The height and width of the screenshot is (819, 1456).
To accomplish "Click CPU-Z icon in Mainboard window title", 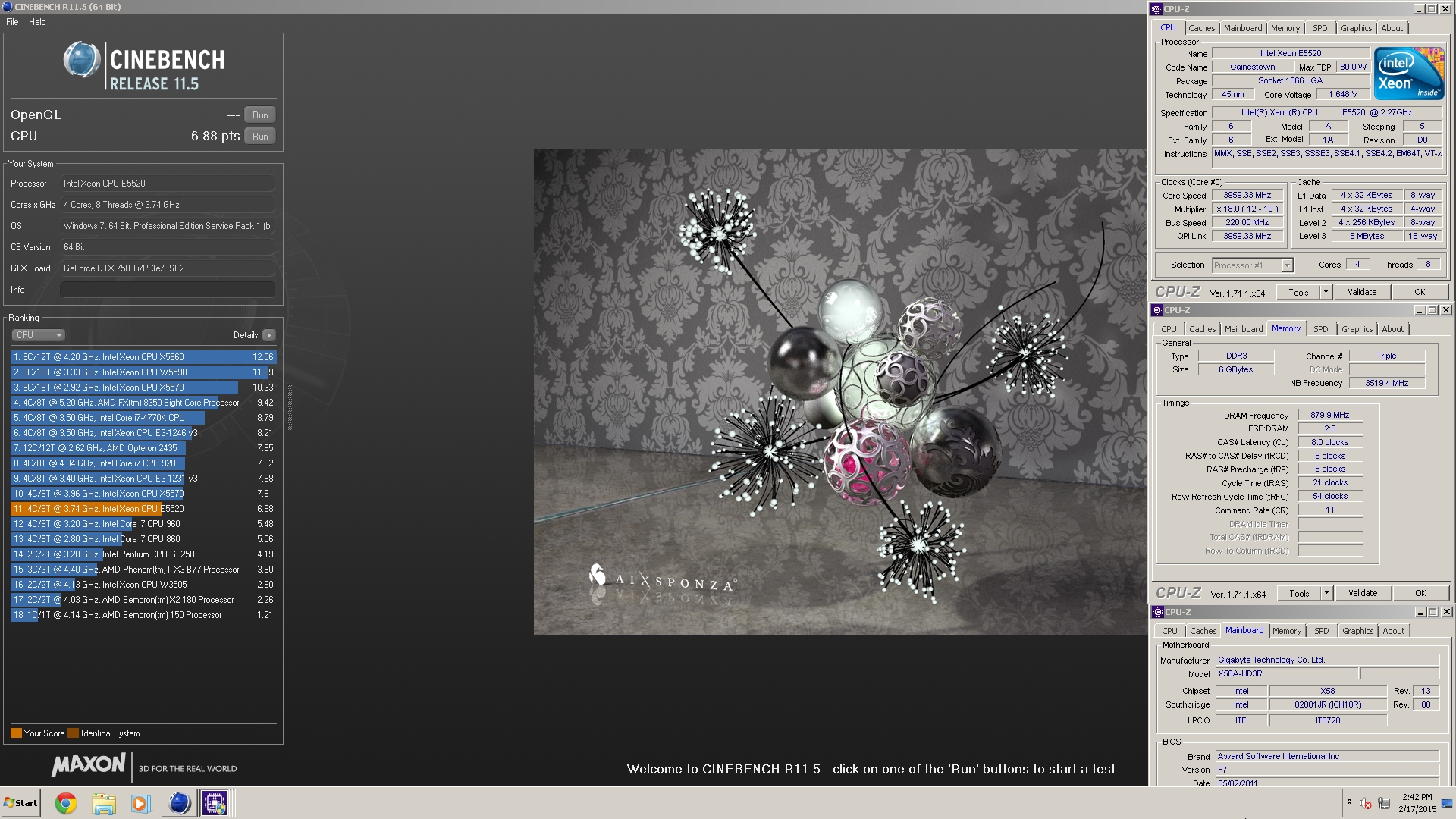I will pyautogui.click(x=1158, y=612).
